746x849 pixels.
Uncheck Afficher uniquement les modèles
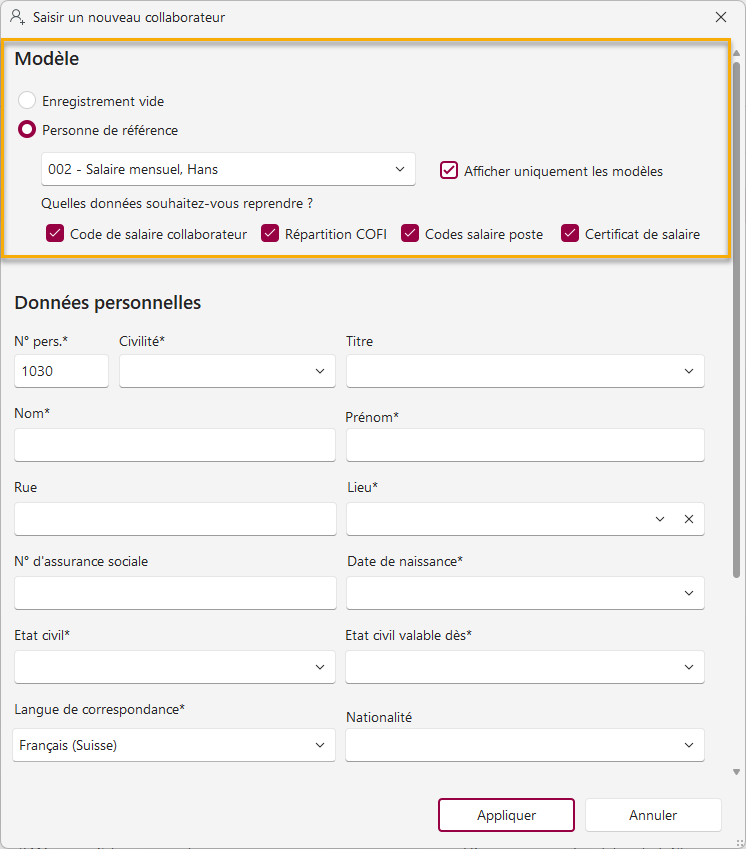pos(449,171)
